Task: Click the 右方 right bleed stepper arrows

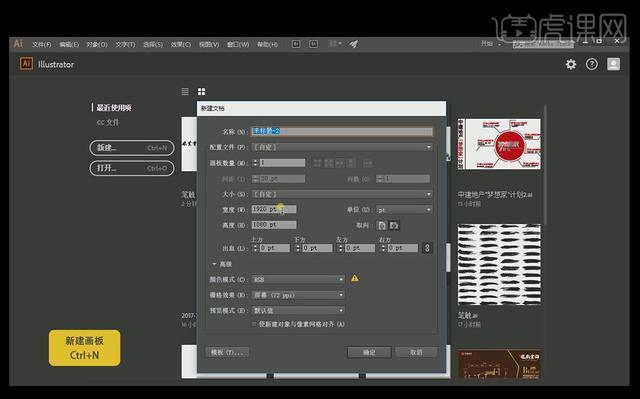Action: pyautogui.click(x=383, y=248)
